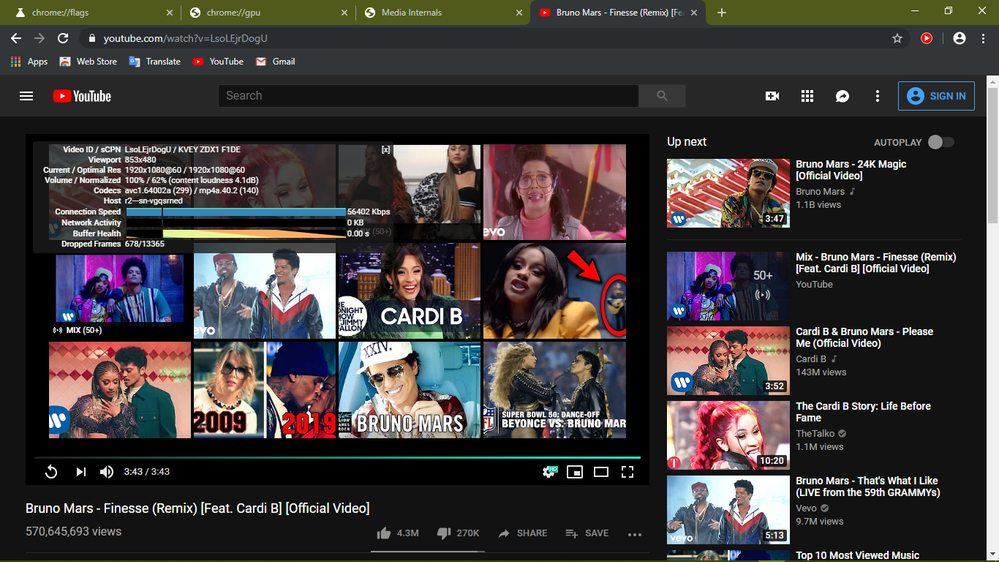Open Please Me video thumbnail

click(728, 361)
